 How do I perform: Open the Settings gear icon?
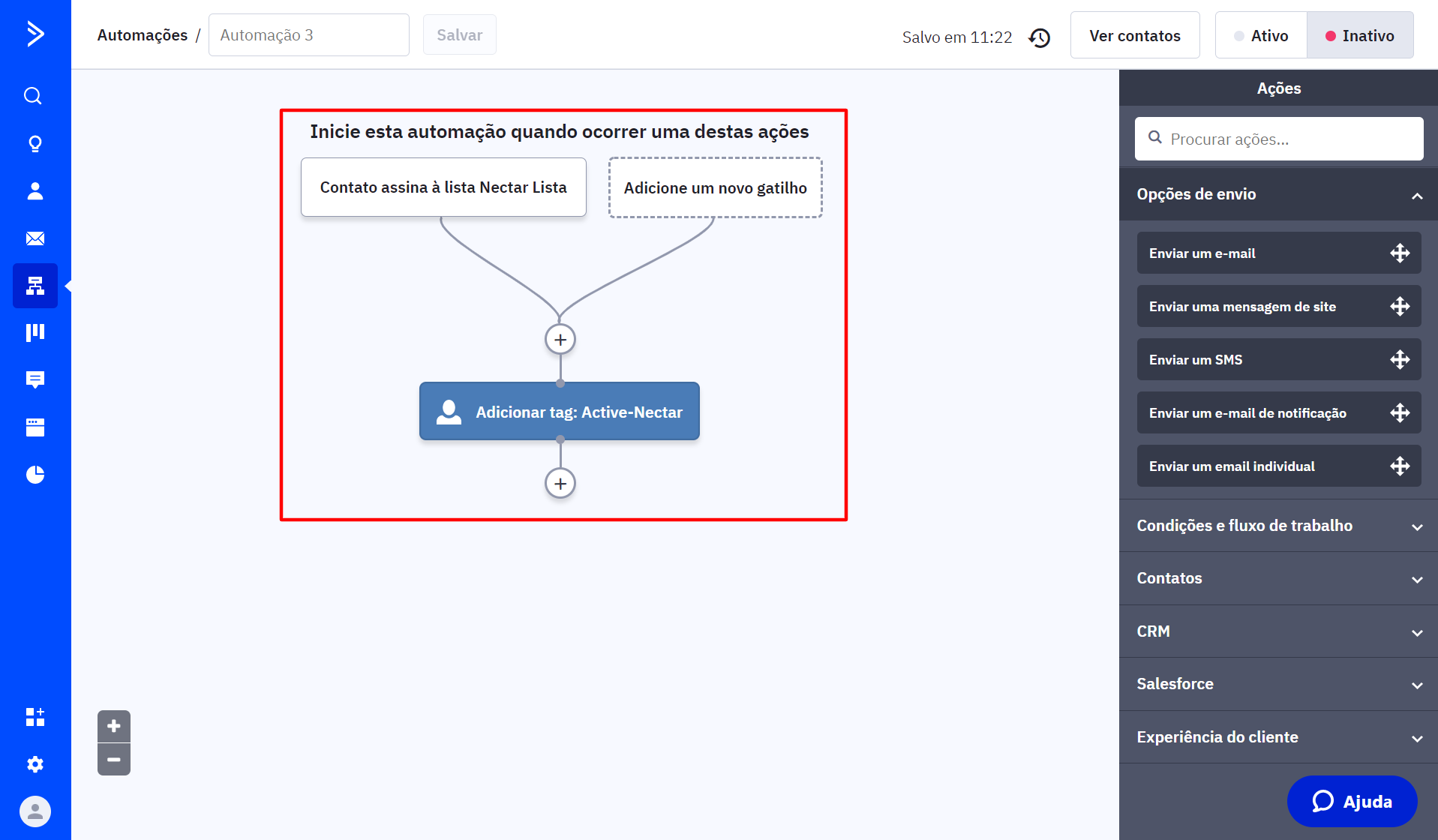(x=35, y=764)
